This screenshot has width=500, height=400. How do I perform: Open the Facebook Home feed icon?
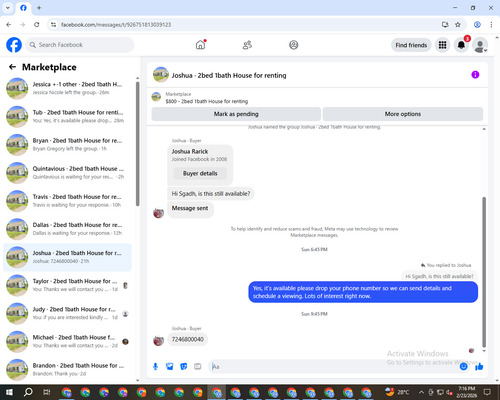[200, 45]
